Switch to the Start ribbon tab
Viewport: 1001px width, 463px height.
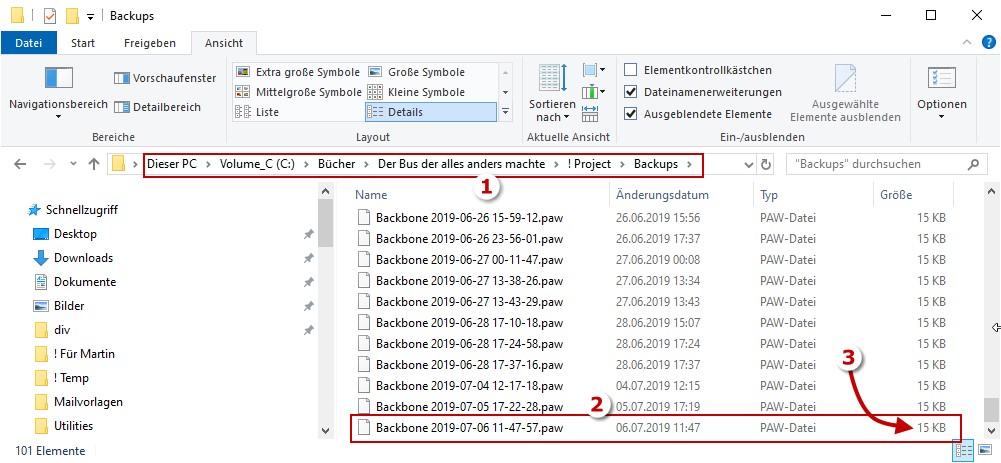83,43
